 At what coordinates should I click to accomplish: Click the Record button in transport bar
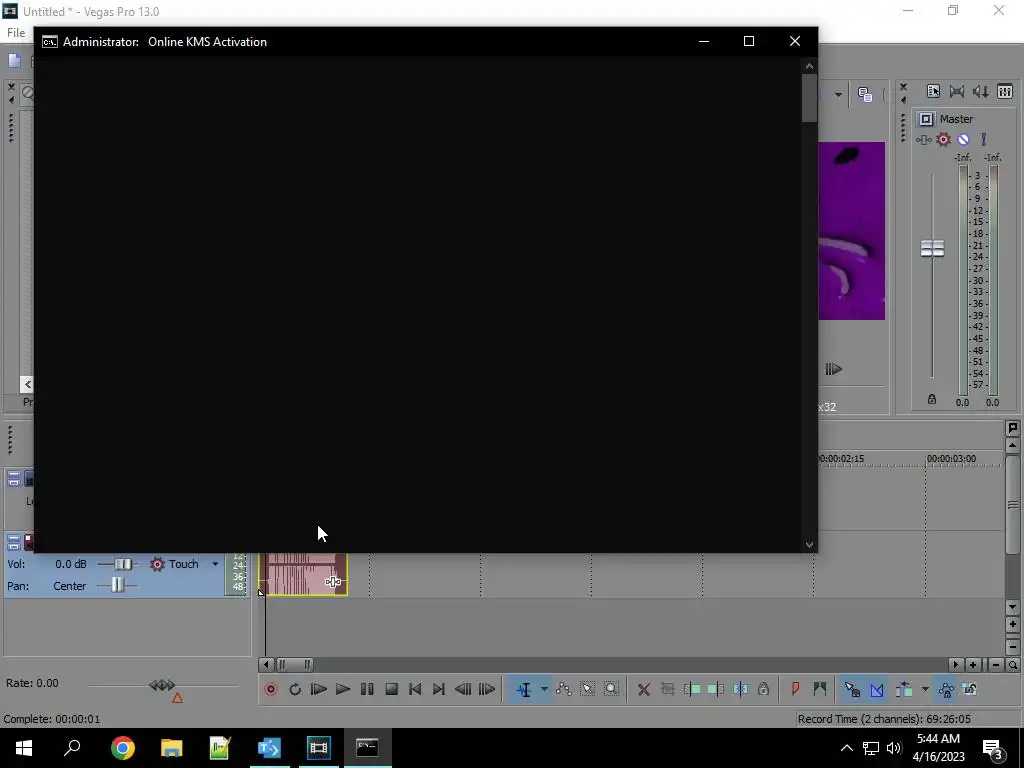pyautogui.click(x=270, y=689)
